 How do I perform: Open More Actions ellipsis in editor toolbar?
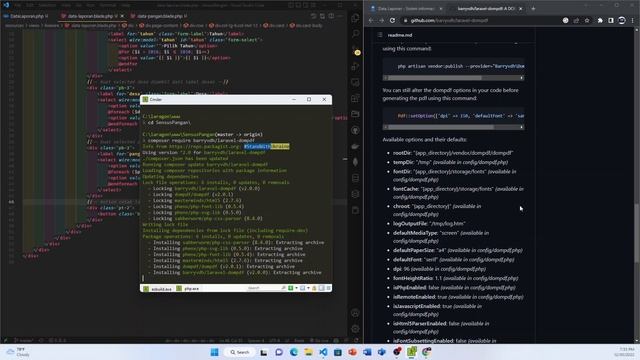(x=340, y=16)
